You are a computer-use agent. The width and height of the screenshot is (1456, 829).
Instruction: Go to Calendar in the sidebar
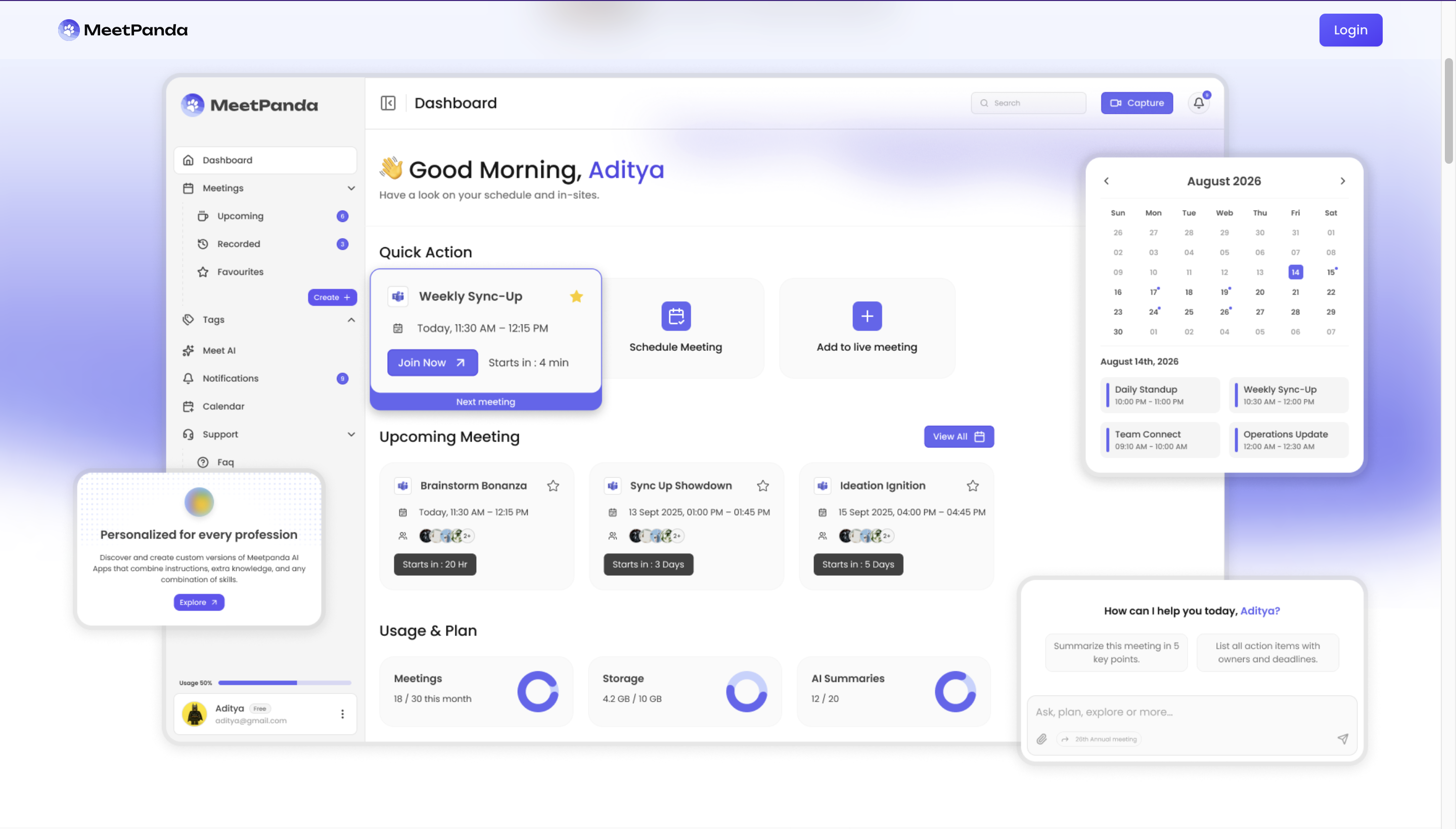point(222,406)
